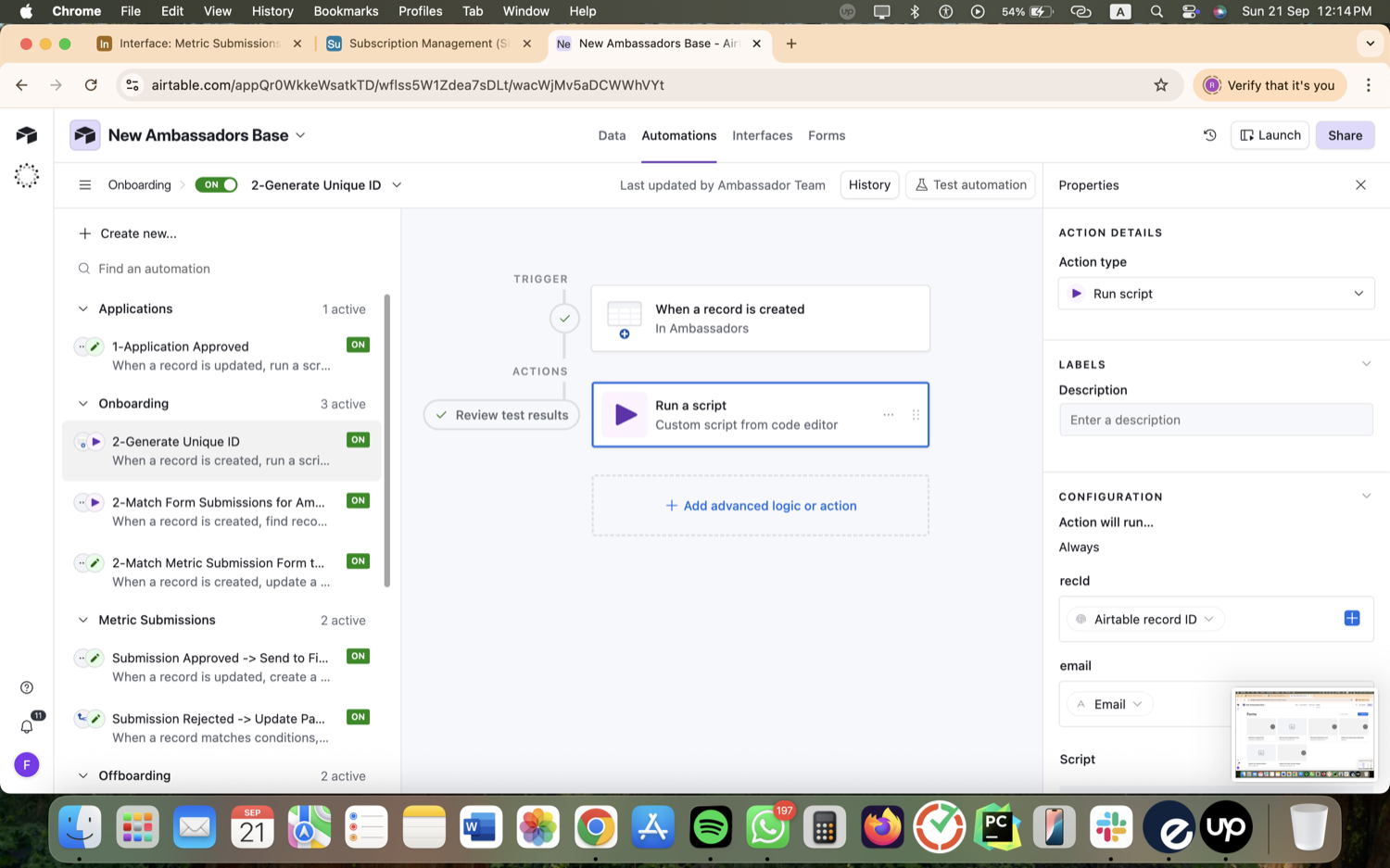
Task: Open the Action type Run script dropdown
Action: [1216, 294]
